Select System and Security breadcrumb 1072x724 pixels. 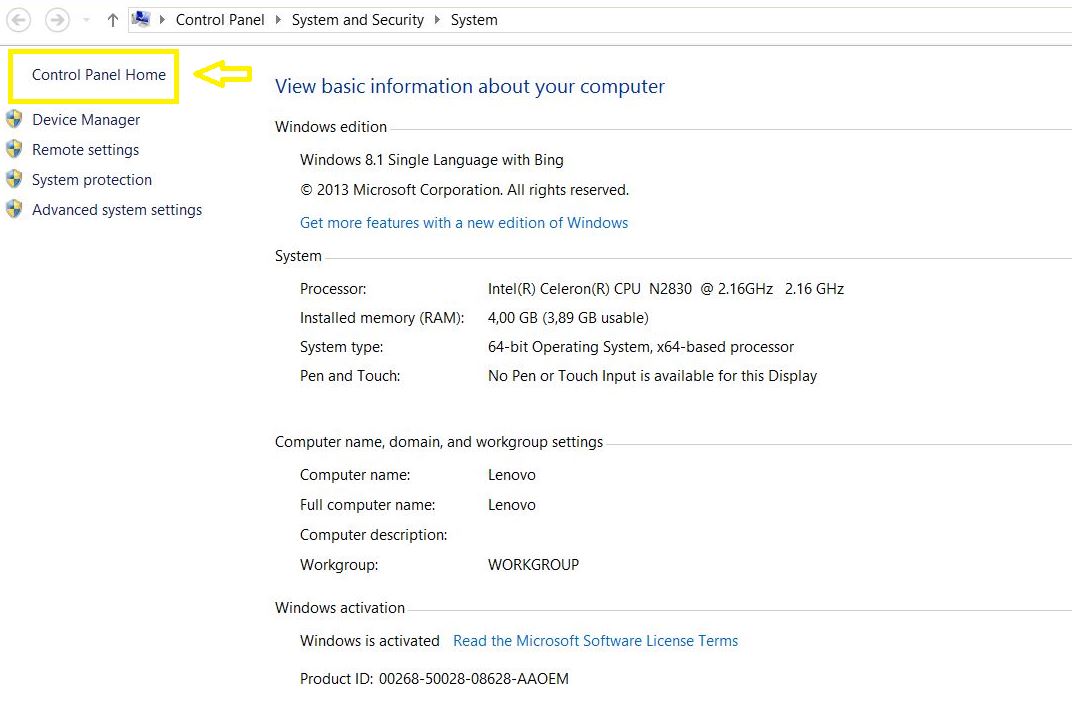coord(358,20)
